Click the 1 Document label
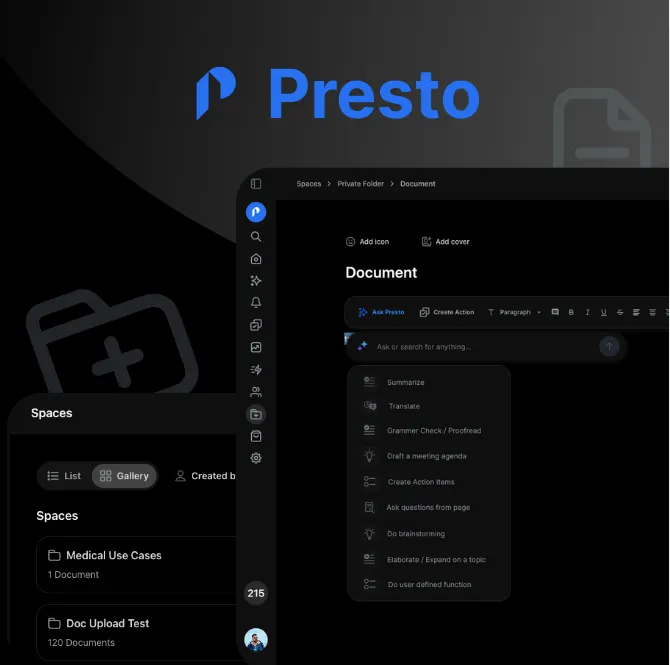Viewport: 670px width, 665px height. 73,575
